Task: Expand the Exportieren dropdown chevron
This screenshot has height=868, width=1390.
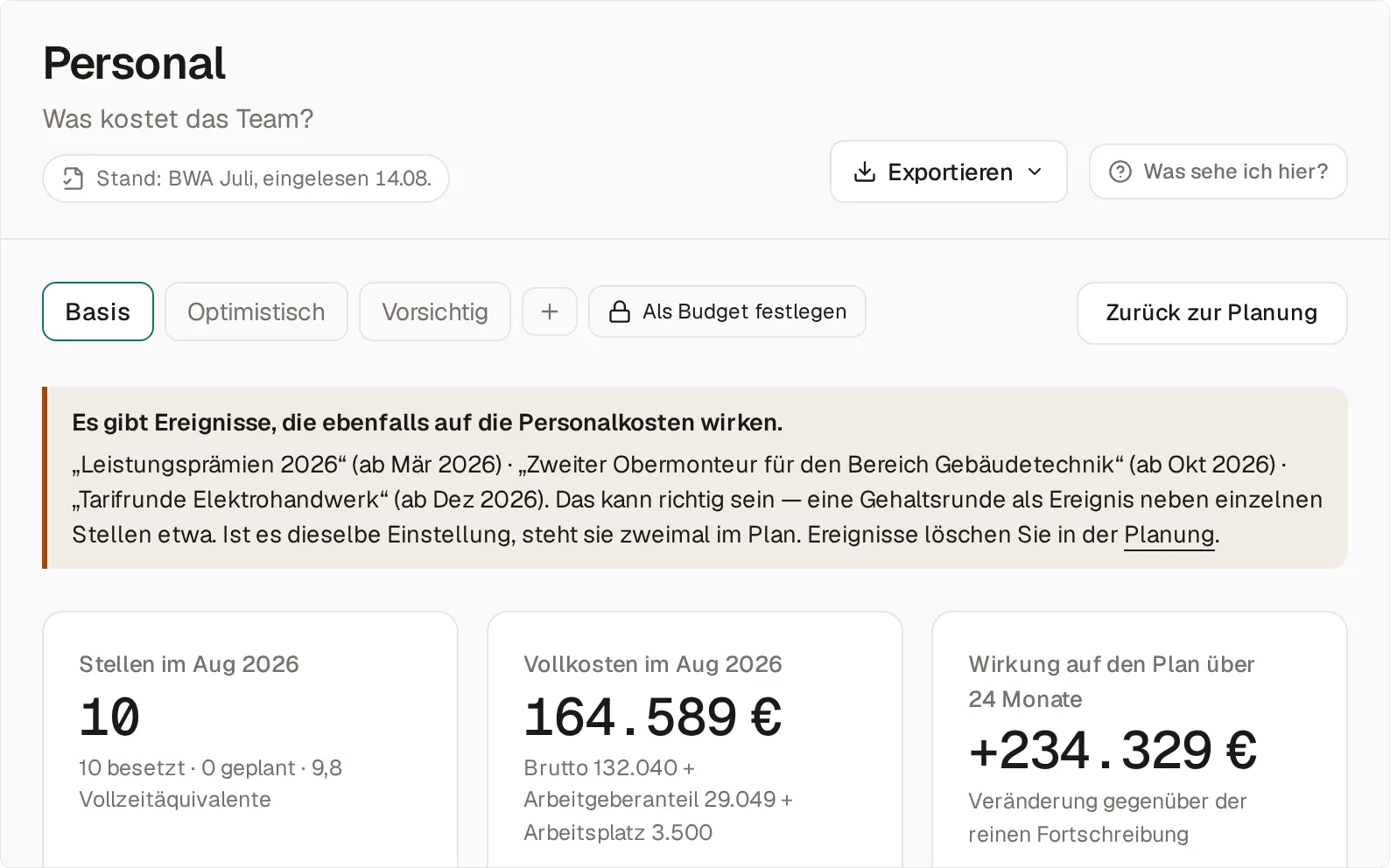Action: tap(1035, 172)
